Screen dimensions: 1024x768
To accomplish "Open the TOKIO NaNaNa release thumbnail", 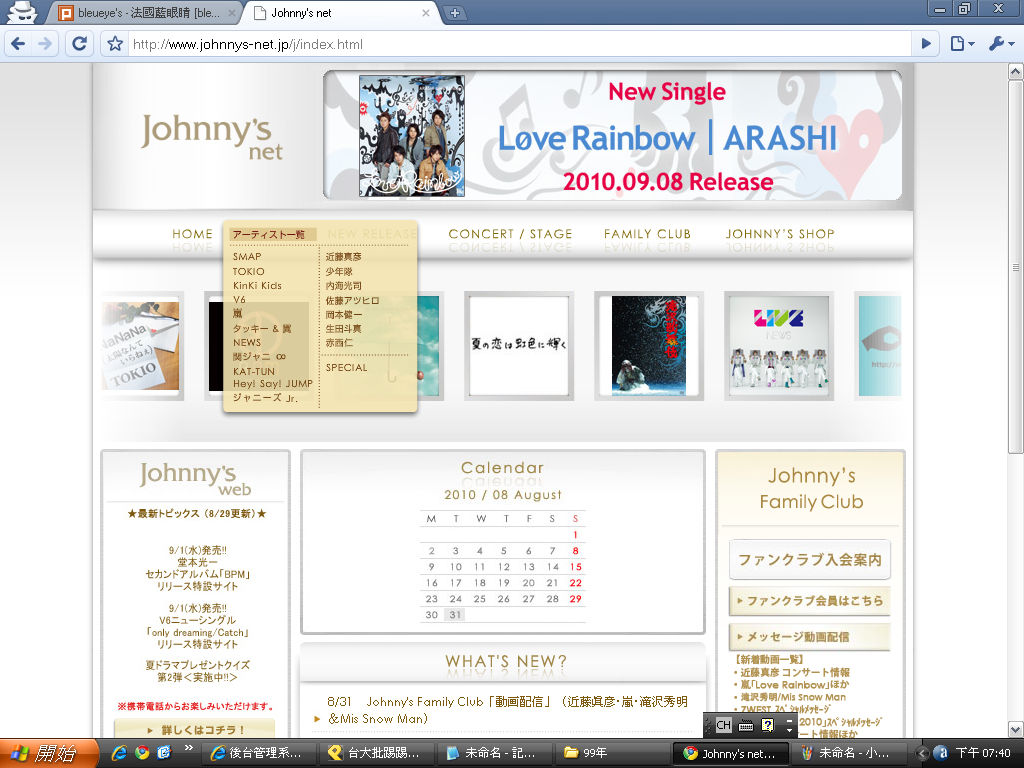I will (142, 345).
